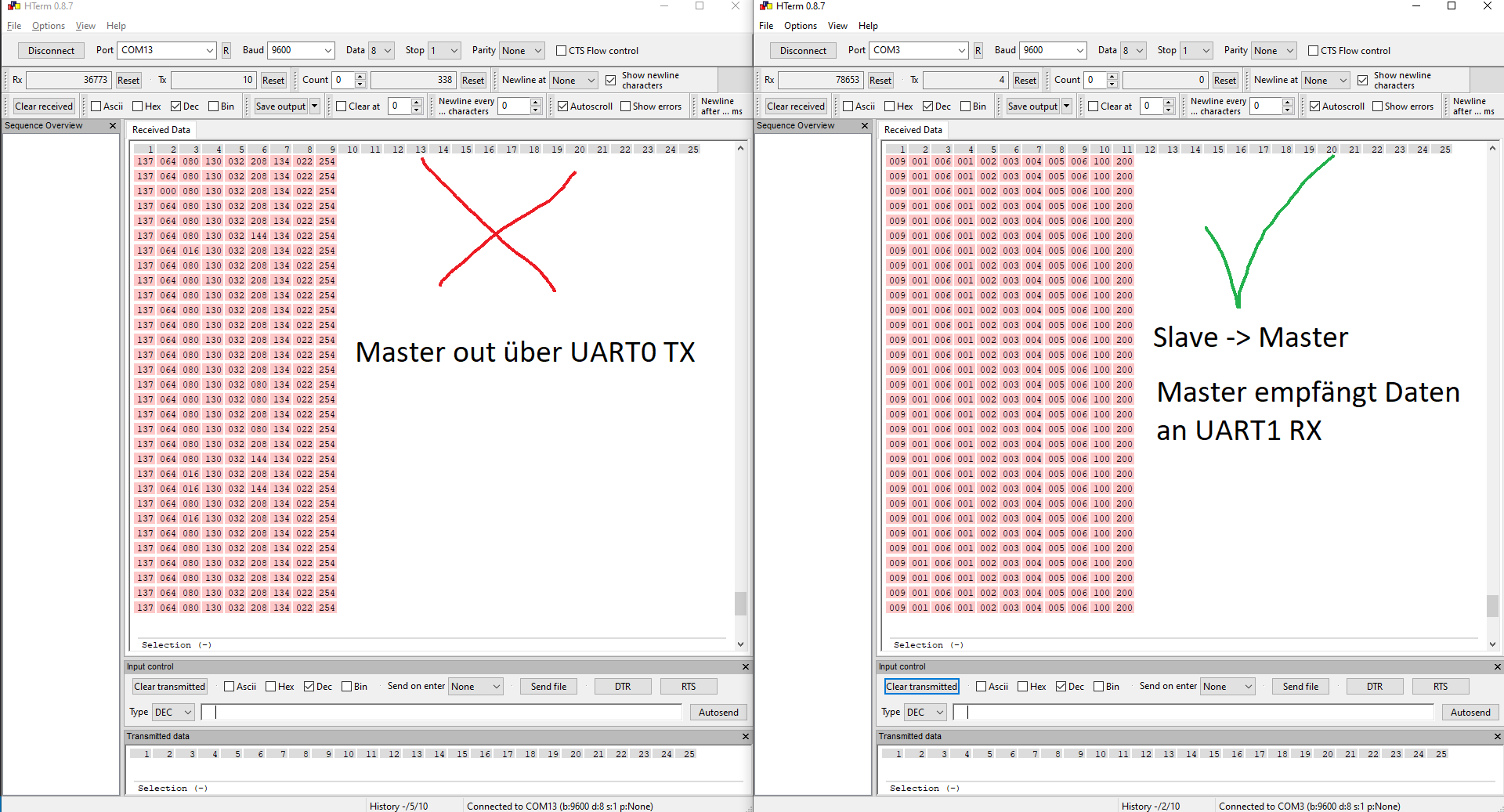
Task: Enable Hex display in left window toolbar
Action: tap(138, 106)
